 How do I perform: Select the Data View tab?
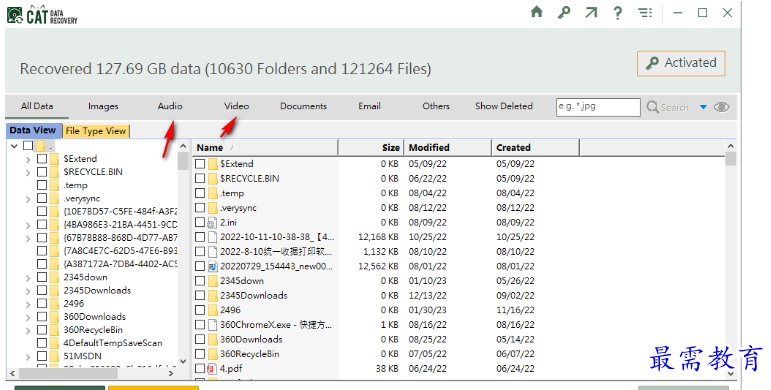coord(33,130)
